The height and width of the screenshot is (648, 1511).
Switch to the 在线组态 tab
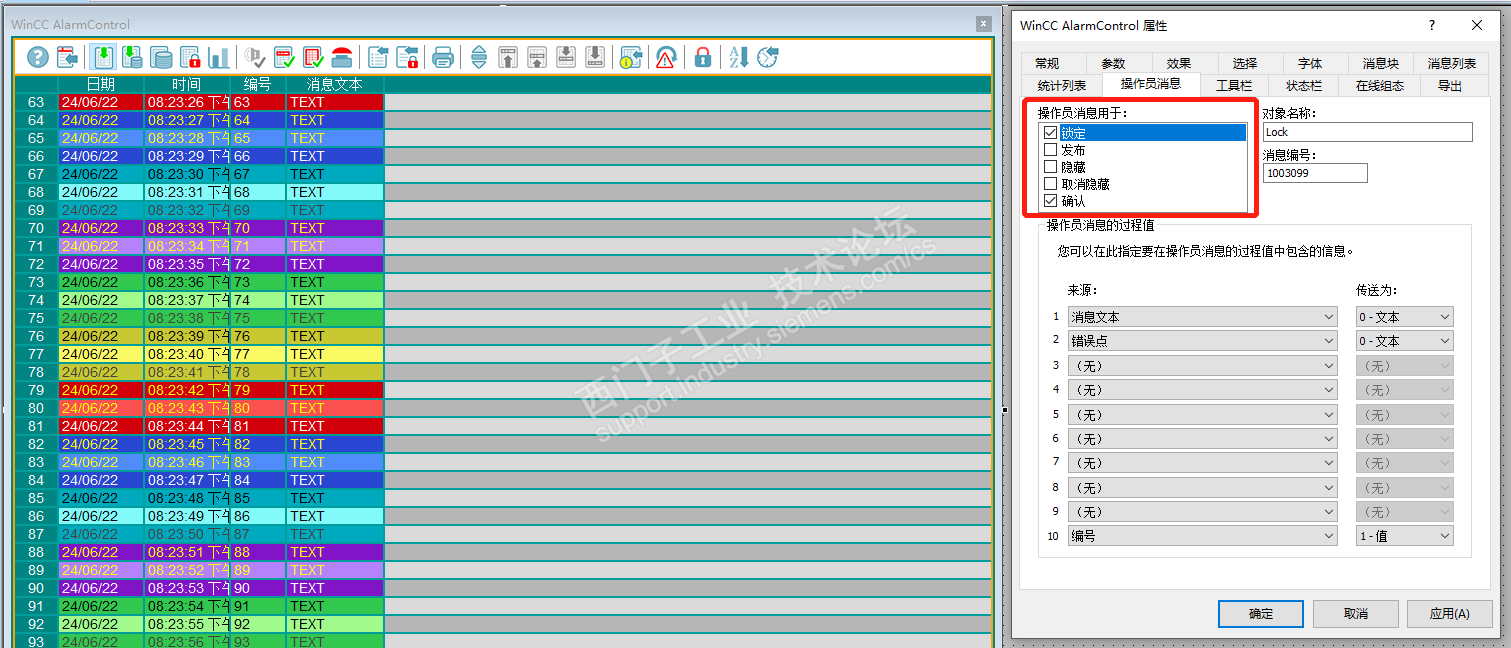(x=1379, y=85)
